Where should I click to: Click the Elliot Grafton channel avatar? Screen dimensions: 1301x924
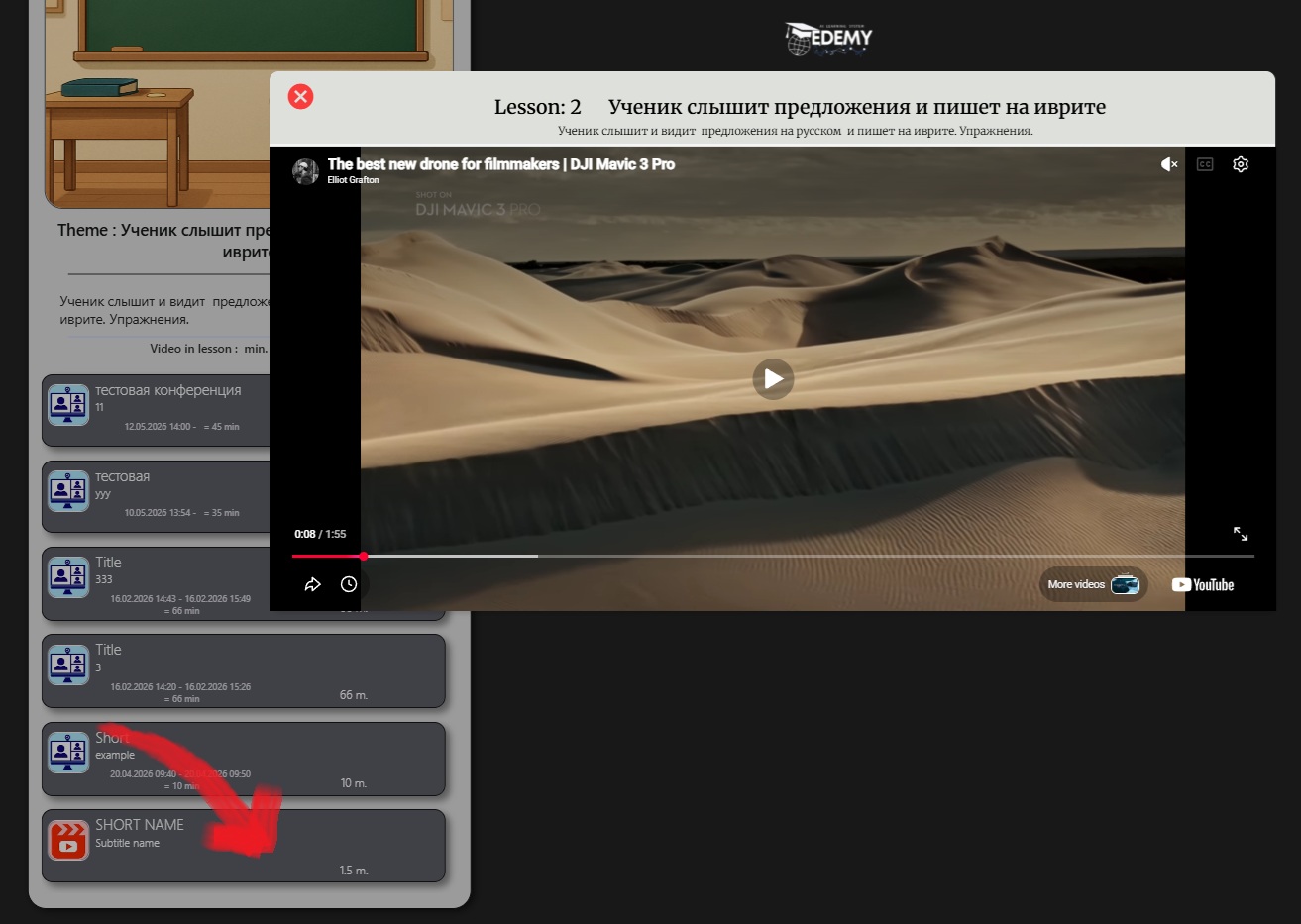(305, 170)
